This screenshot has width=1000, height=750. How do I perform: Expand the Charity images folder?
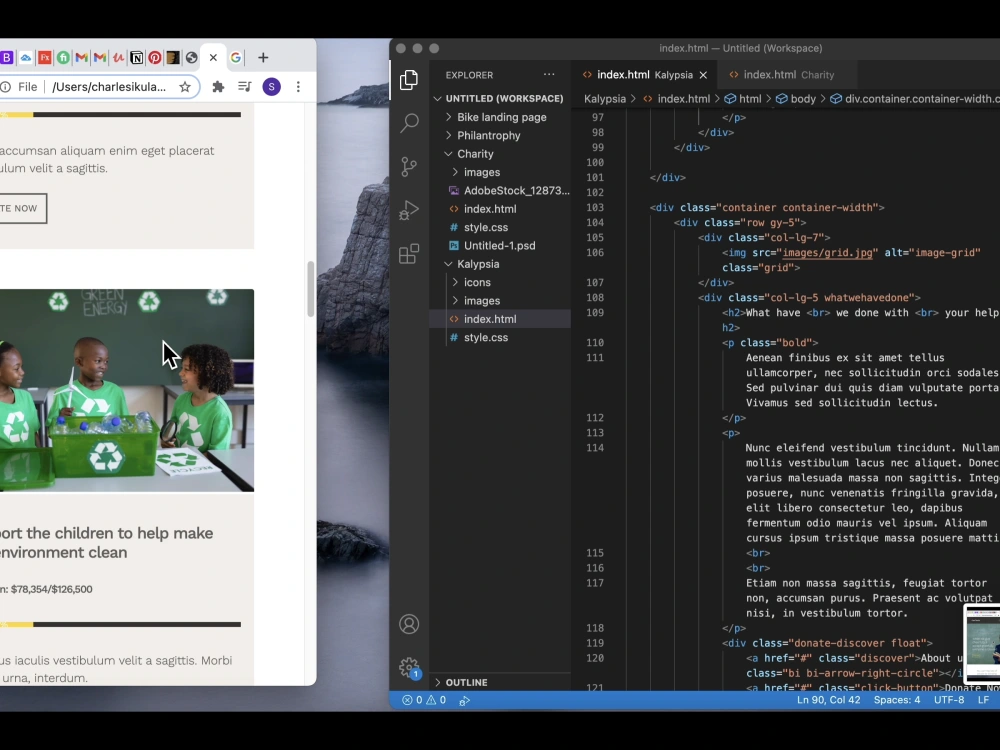point(500,172)
